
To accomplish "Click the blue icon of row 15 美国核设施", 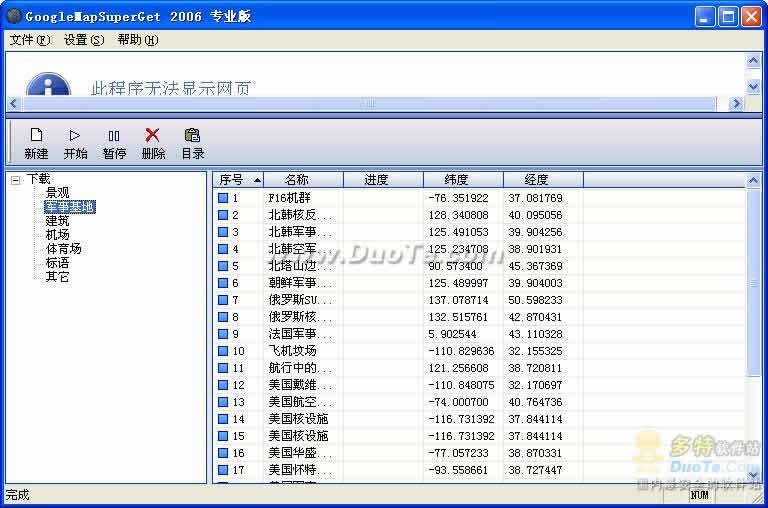I will click(x=223, y=436).
